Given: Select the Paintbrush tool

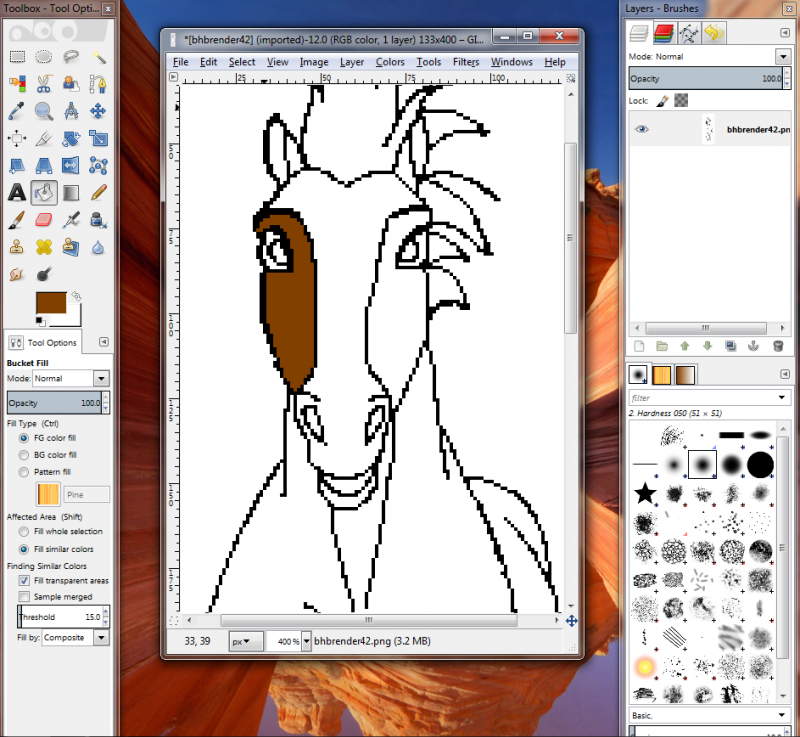Looking at the screenshot, I should pos(17,220).
